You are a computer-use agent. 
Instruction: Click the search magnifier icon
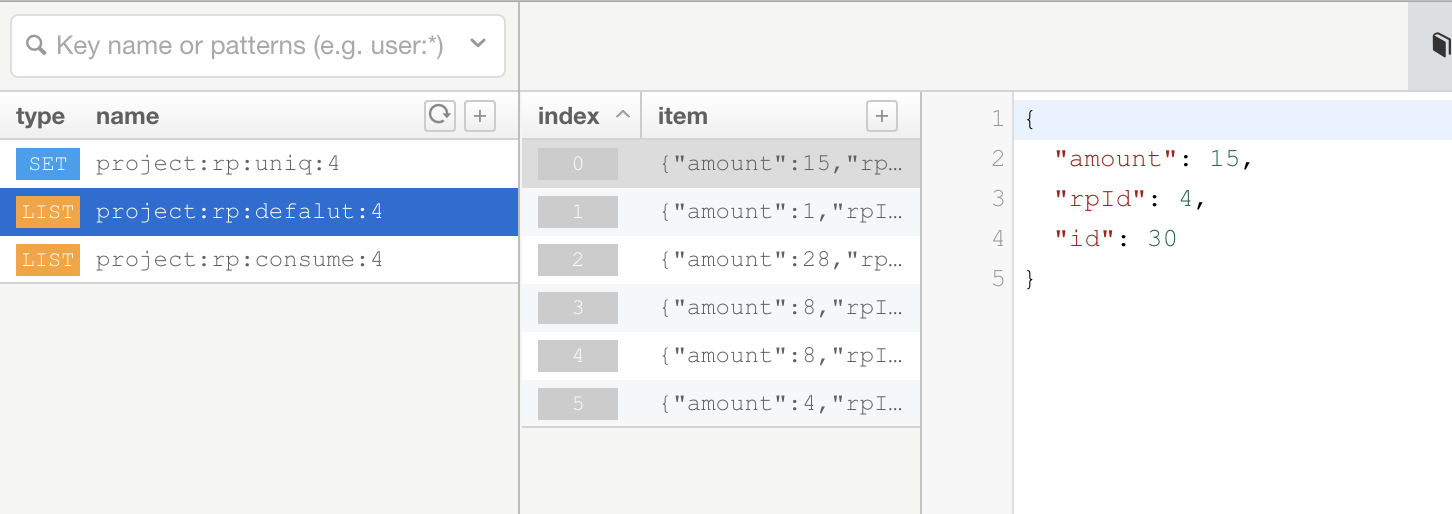[36, 45]
